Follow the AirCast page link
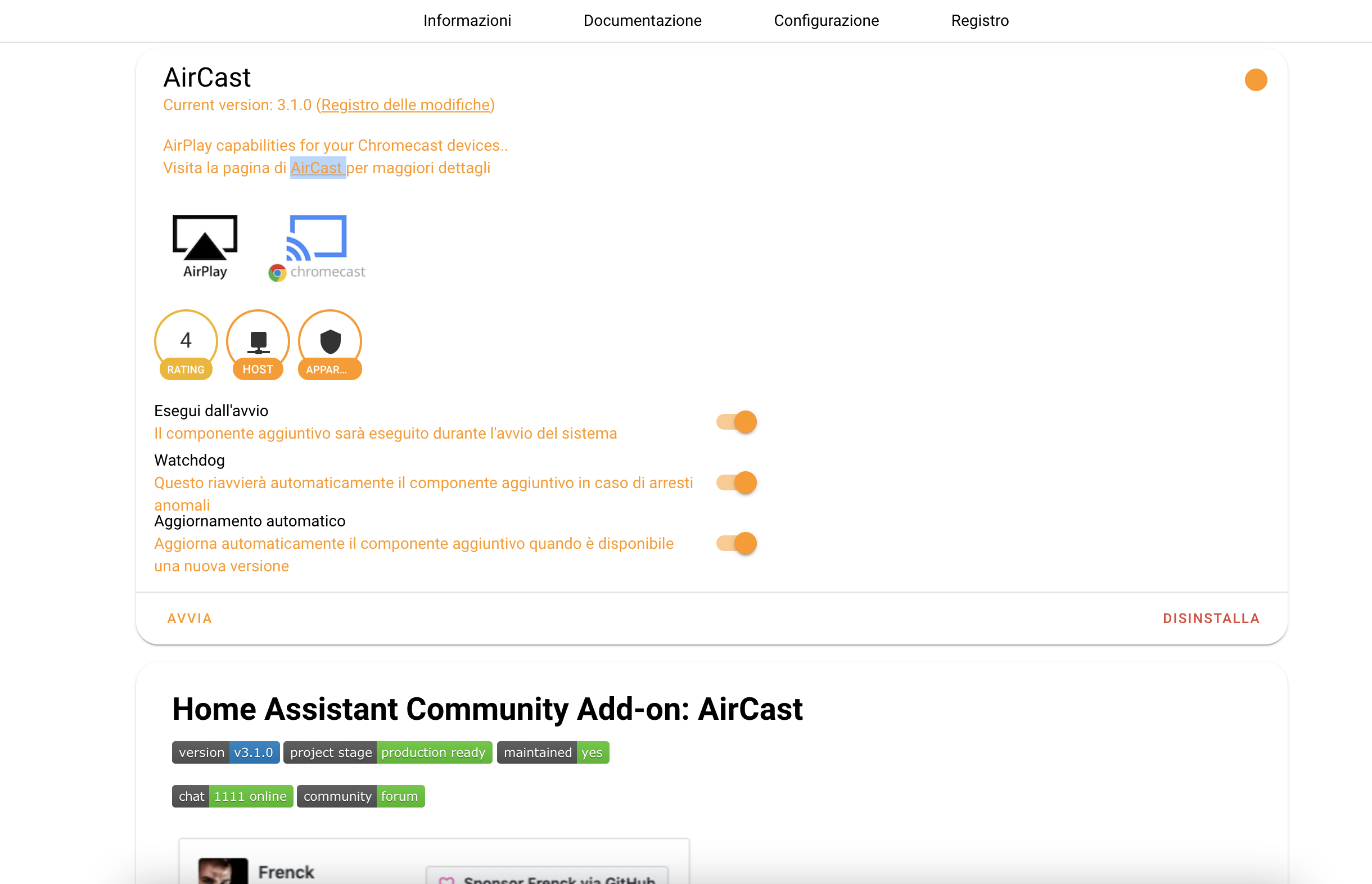 click(316, 168)
